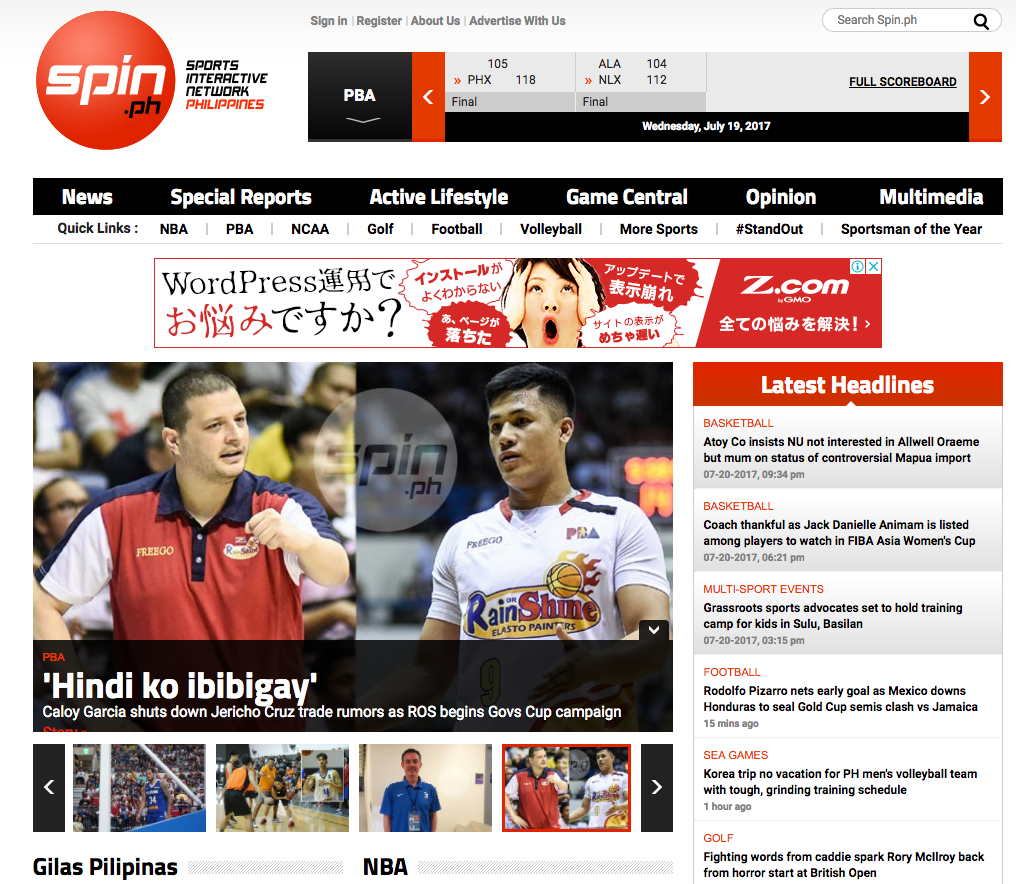Read Rory McIlroy caddie headline
Screen dimensions: 1016x884
pos(844,865)
